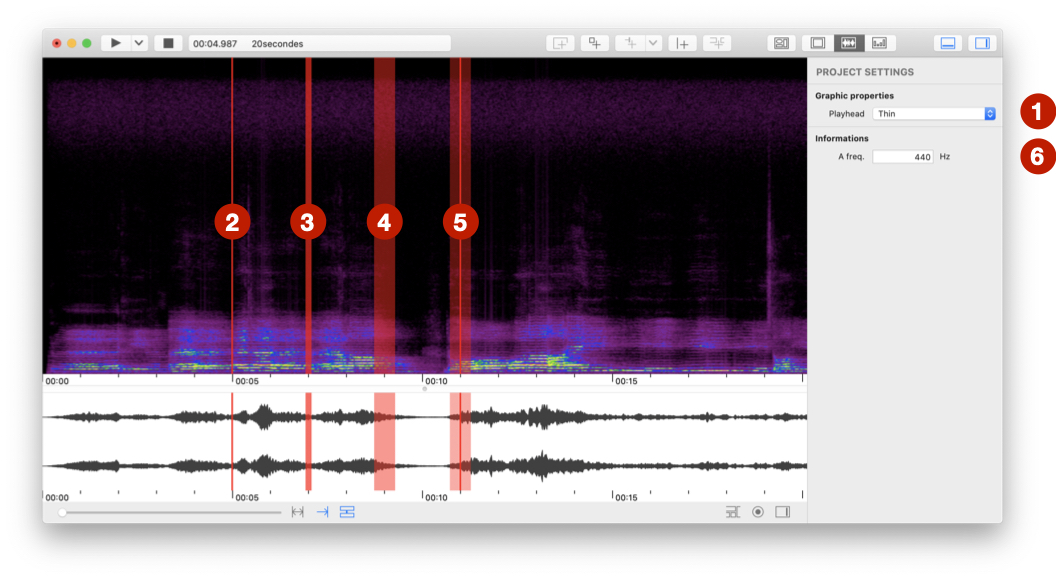Select the waveform view mode button
1056x579 pixels.
(849, 43)
